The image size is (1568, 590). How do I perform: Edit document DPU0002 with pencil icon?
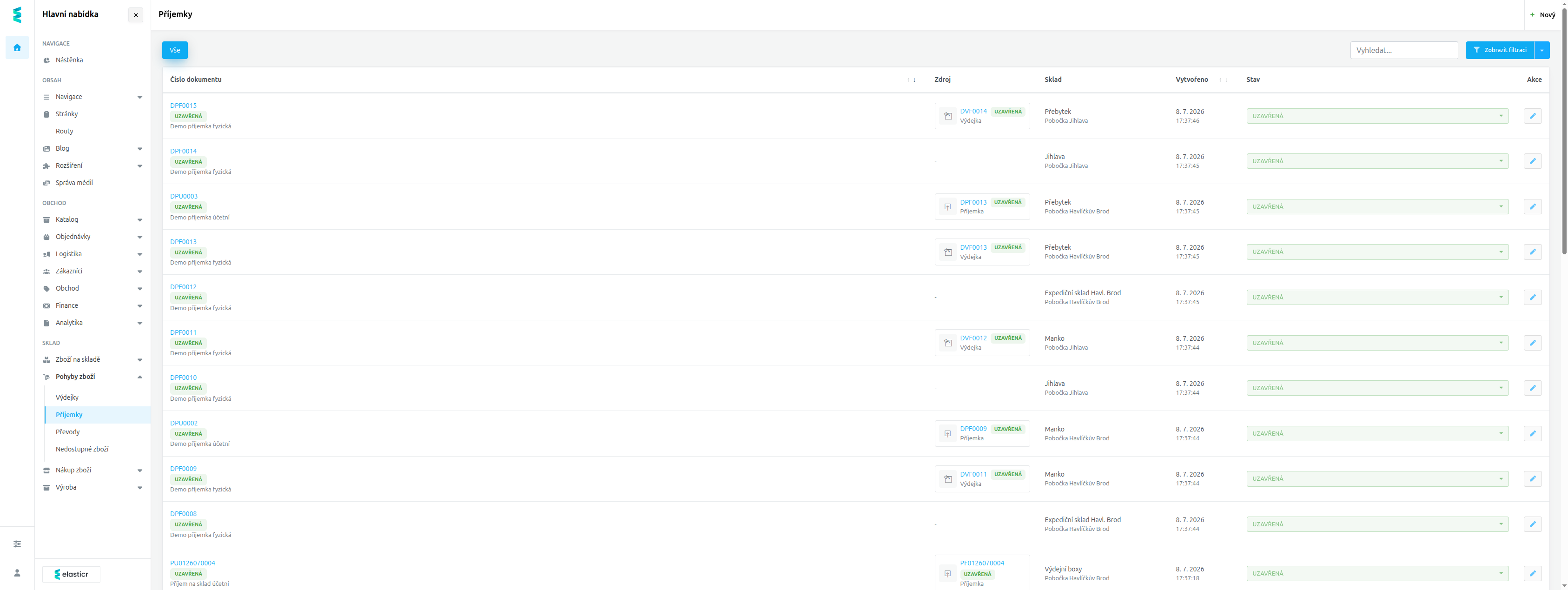tap(1533, 433)
